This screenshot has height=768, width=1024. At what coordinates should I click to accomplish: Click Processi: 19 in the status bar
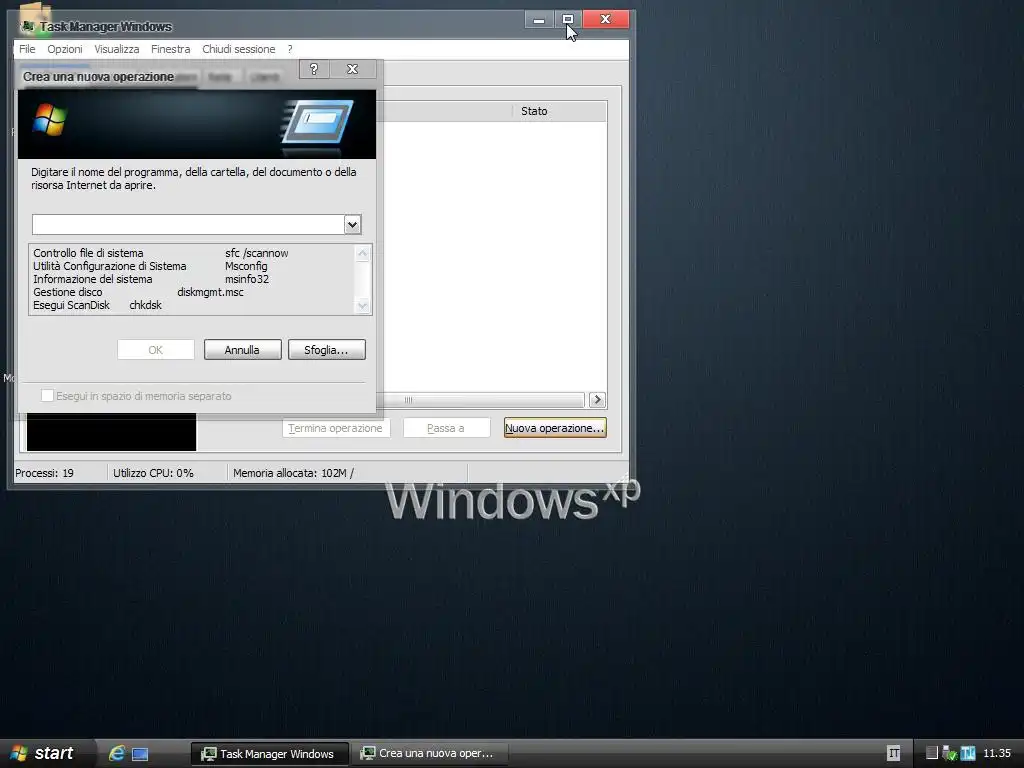(x=44, y=473)
